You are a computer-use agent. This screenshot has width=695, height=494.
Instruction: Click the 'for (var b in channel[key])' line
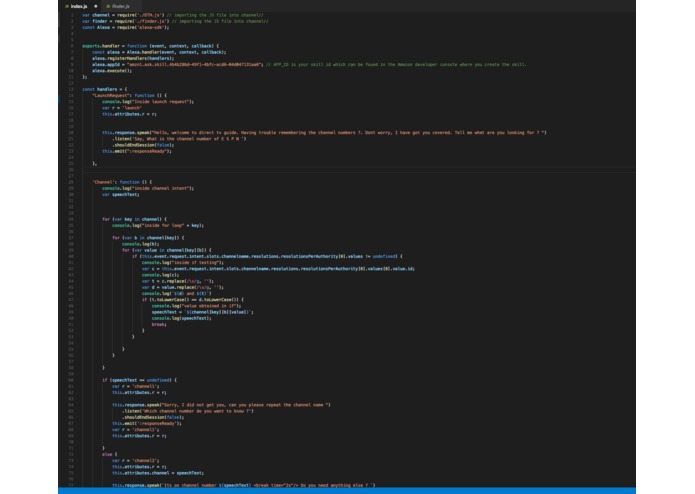148,238
